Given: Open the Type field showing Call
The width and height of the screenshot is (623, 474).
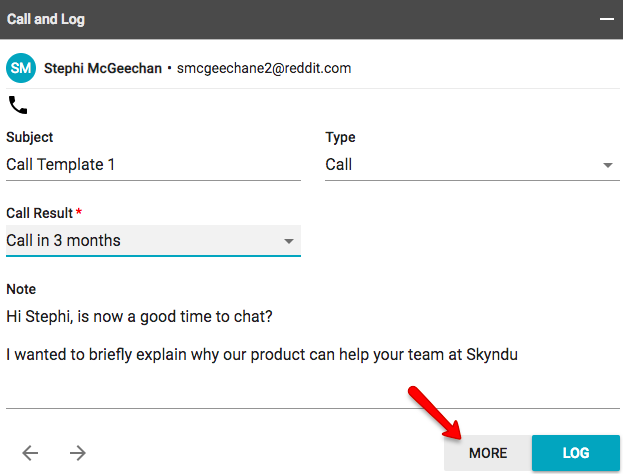Looking at the screenshot, I should (x=472, y=164).
